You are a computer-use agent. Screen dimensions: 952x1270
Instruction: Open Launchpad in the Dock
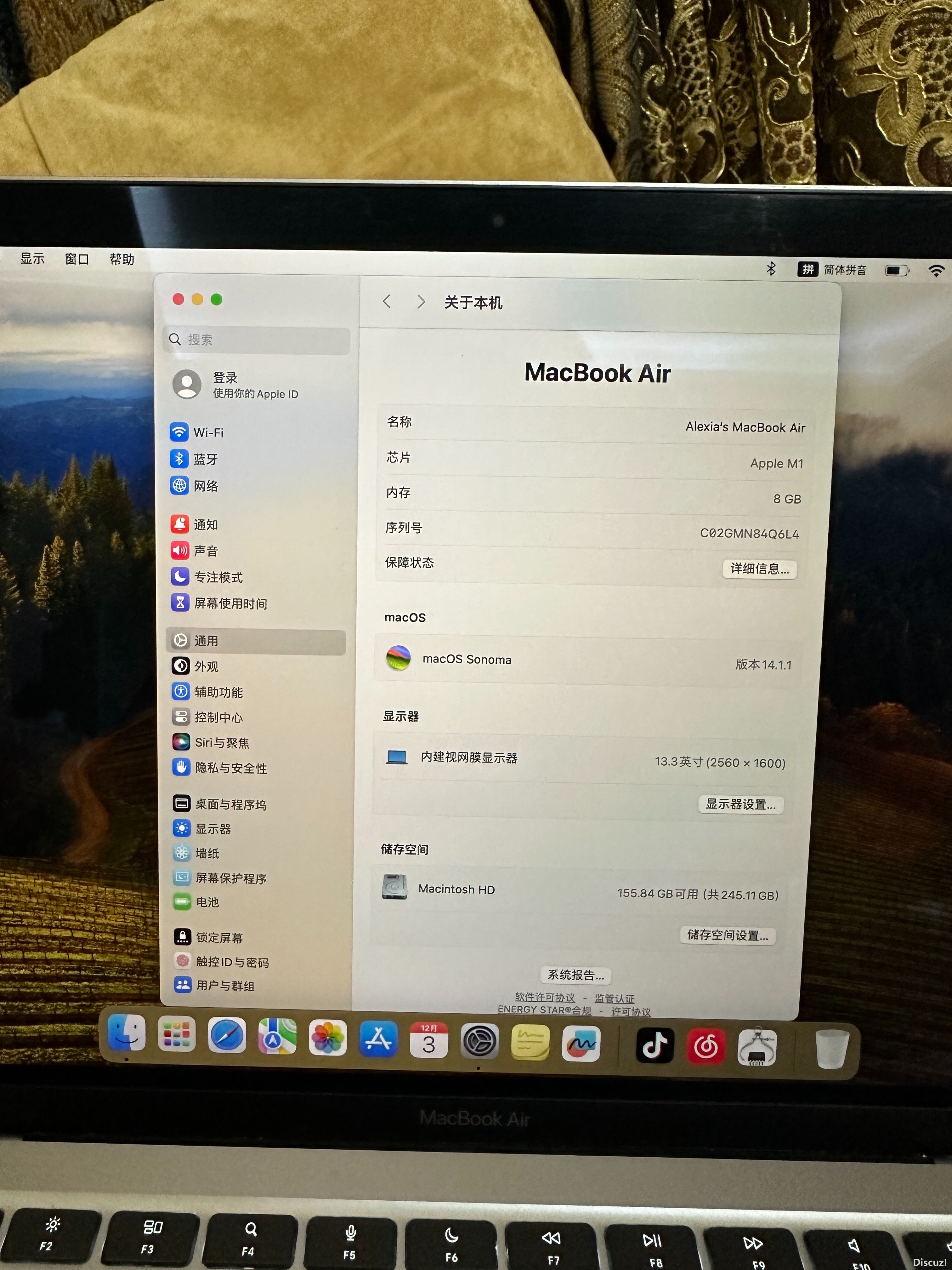pos(177,1035)
